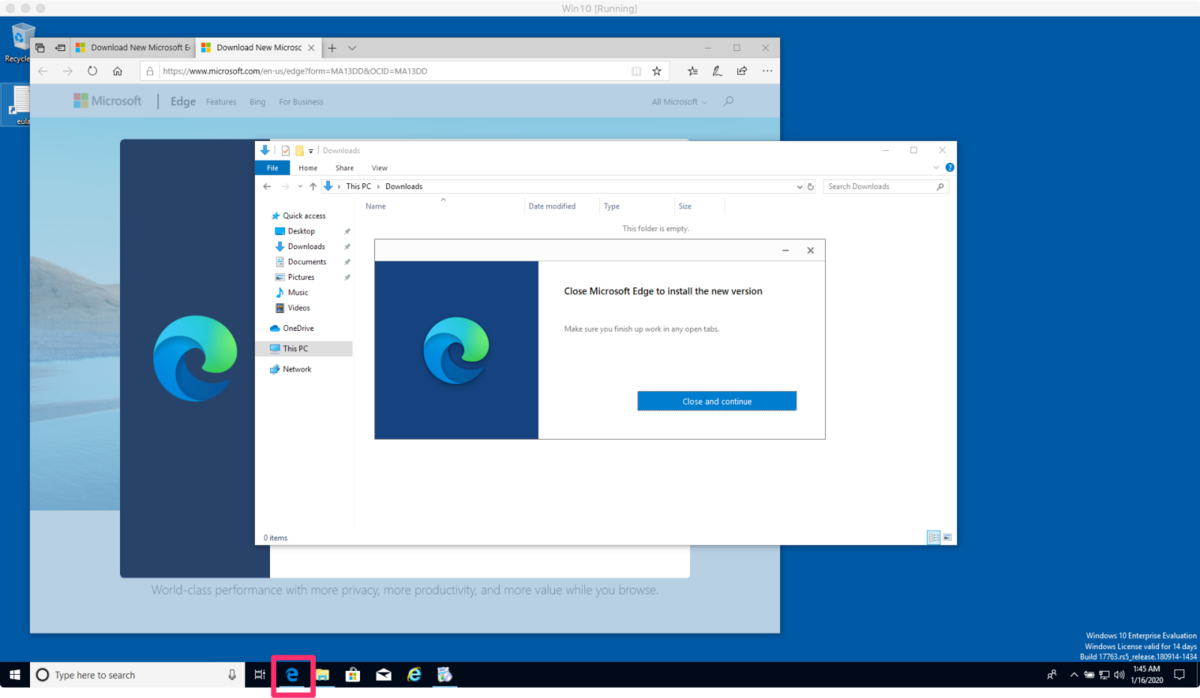Open the Share ribbon tab
The width and height of the screenshot is (1200, 698).
(x=344, y=168)
